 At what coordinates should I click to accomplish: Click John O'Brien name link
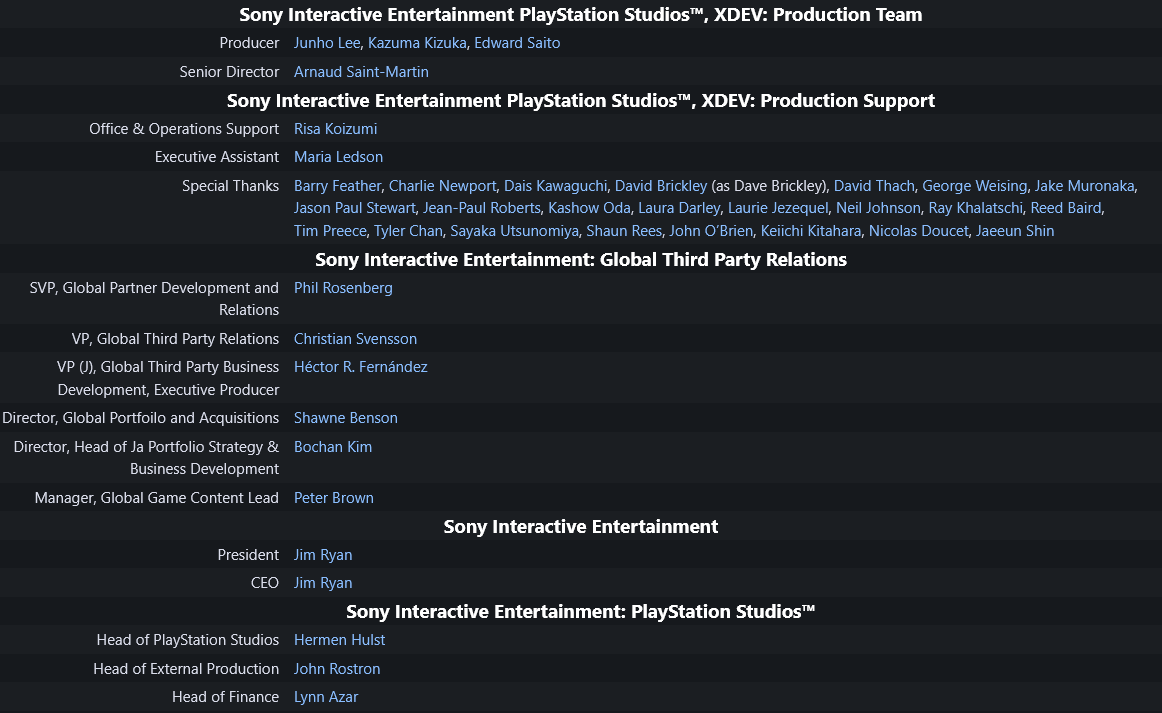tap(711, 231)
